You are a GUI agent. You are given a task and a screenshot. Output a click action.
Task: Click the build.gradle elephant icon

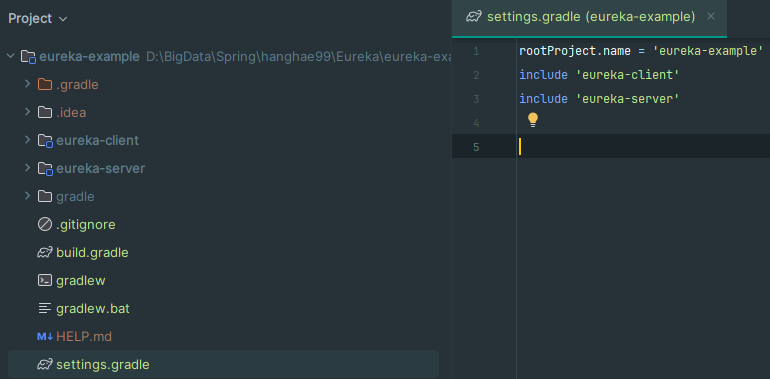pos(45,253)
